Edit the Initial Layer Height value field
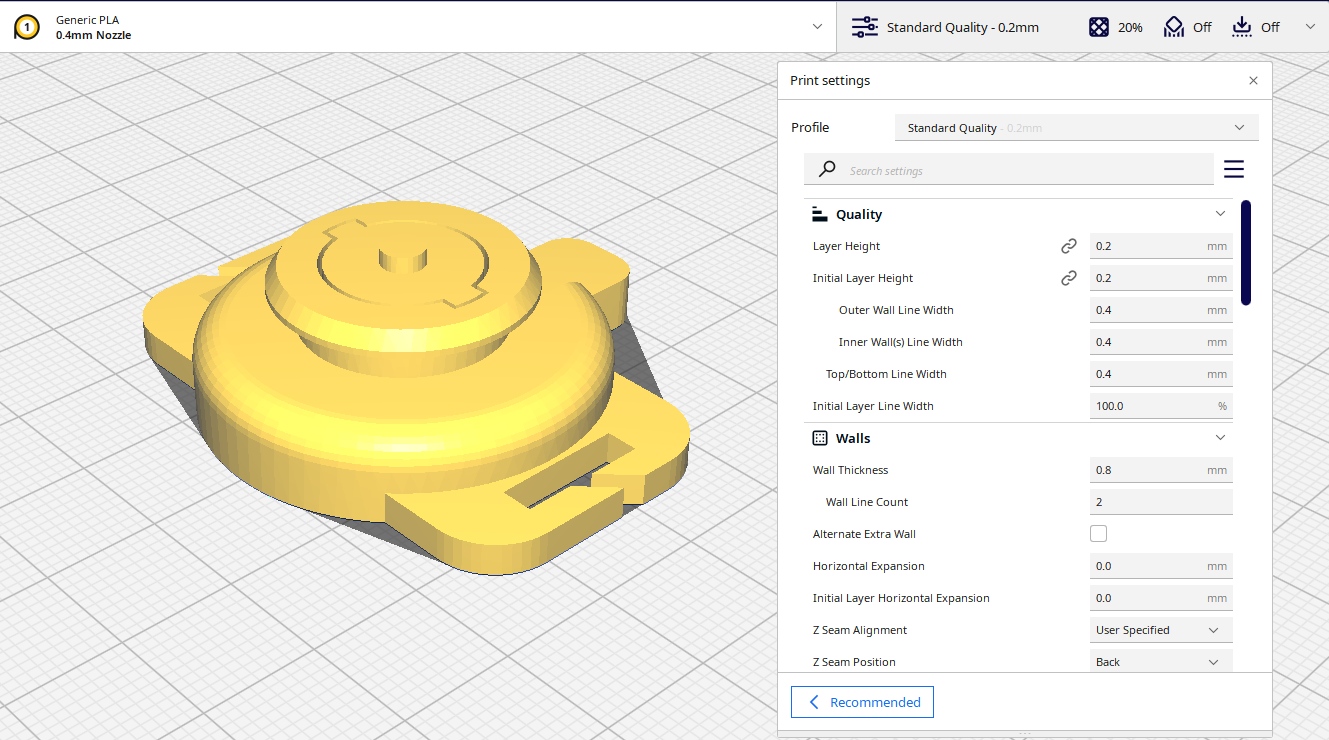Viewport: 1329px width, 740px height. 1161,278
